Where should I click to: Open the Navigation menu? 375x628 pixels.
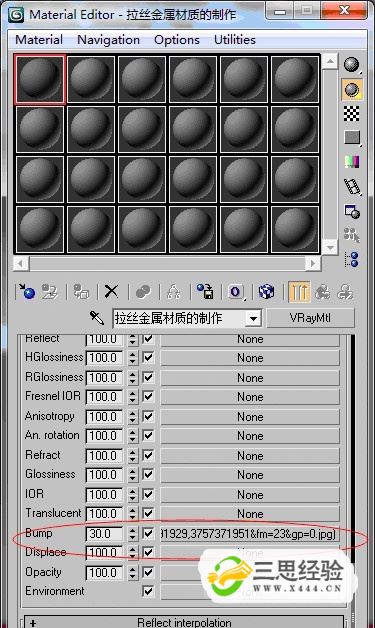pos(108,40)
